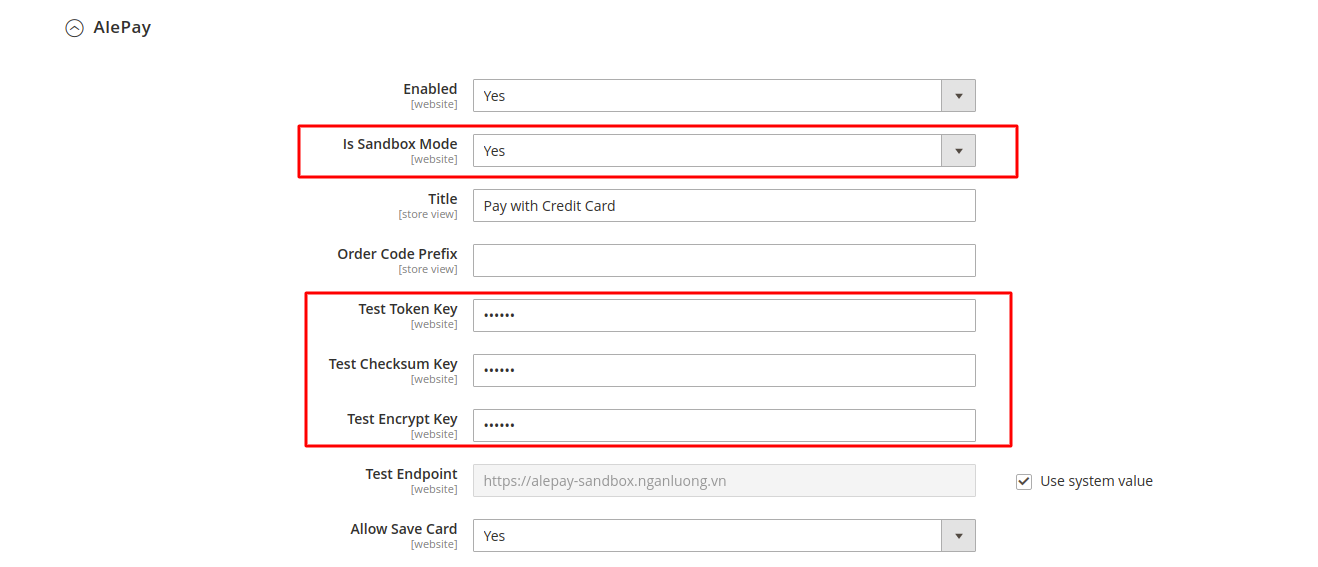Image resolution: width=1318 pixels, height=567 pixels.
Task: Click the Order Code Prefix label
Action: (x=397, y=254)
